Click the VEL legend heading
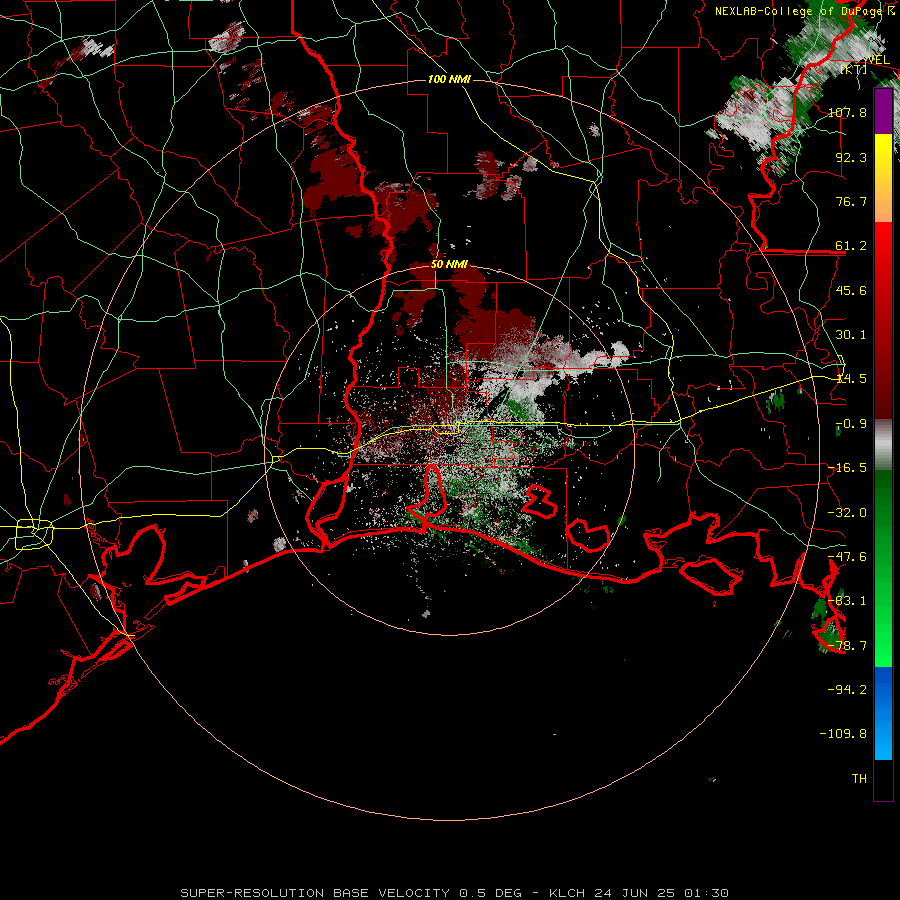900x900 pixels. coord(878,60)
